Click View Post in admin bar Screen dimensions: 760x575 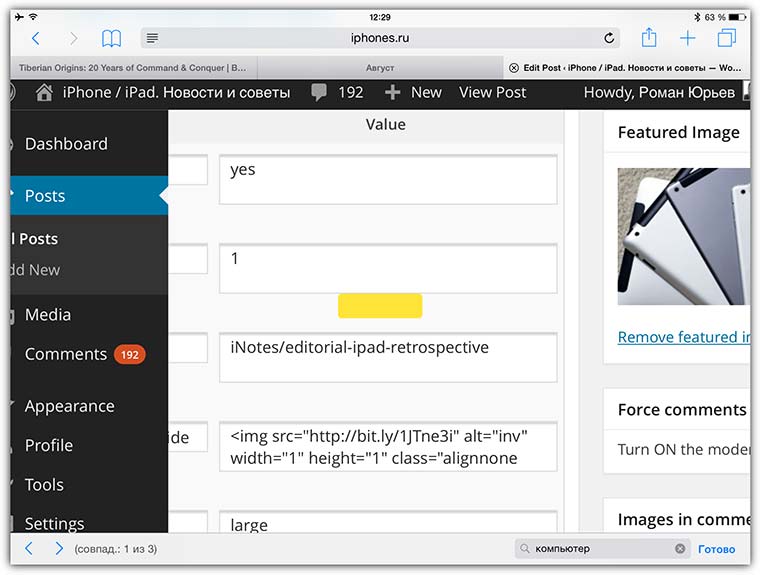[x=492, y=92]
